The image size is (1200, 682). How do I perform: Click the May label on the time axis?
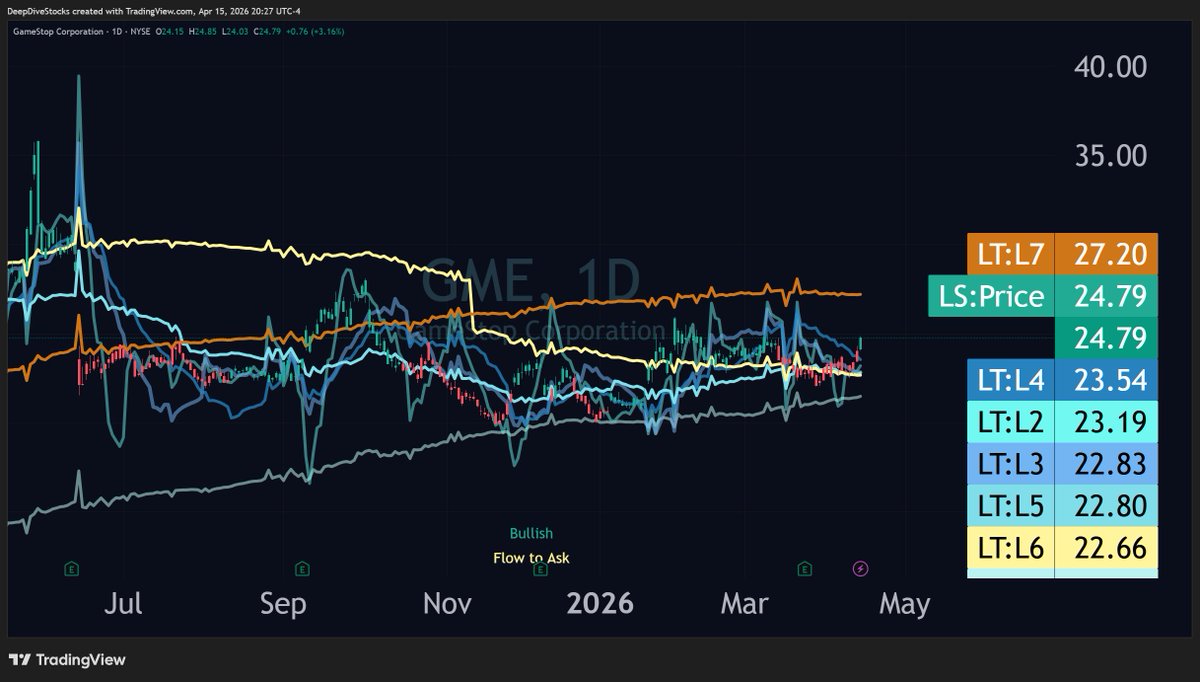coord(905,604)
